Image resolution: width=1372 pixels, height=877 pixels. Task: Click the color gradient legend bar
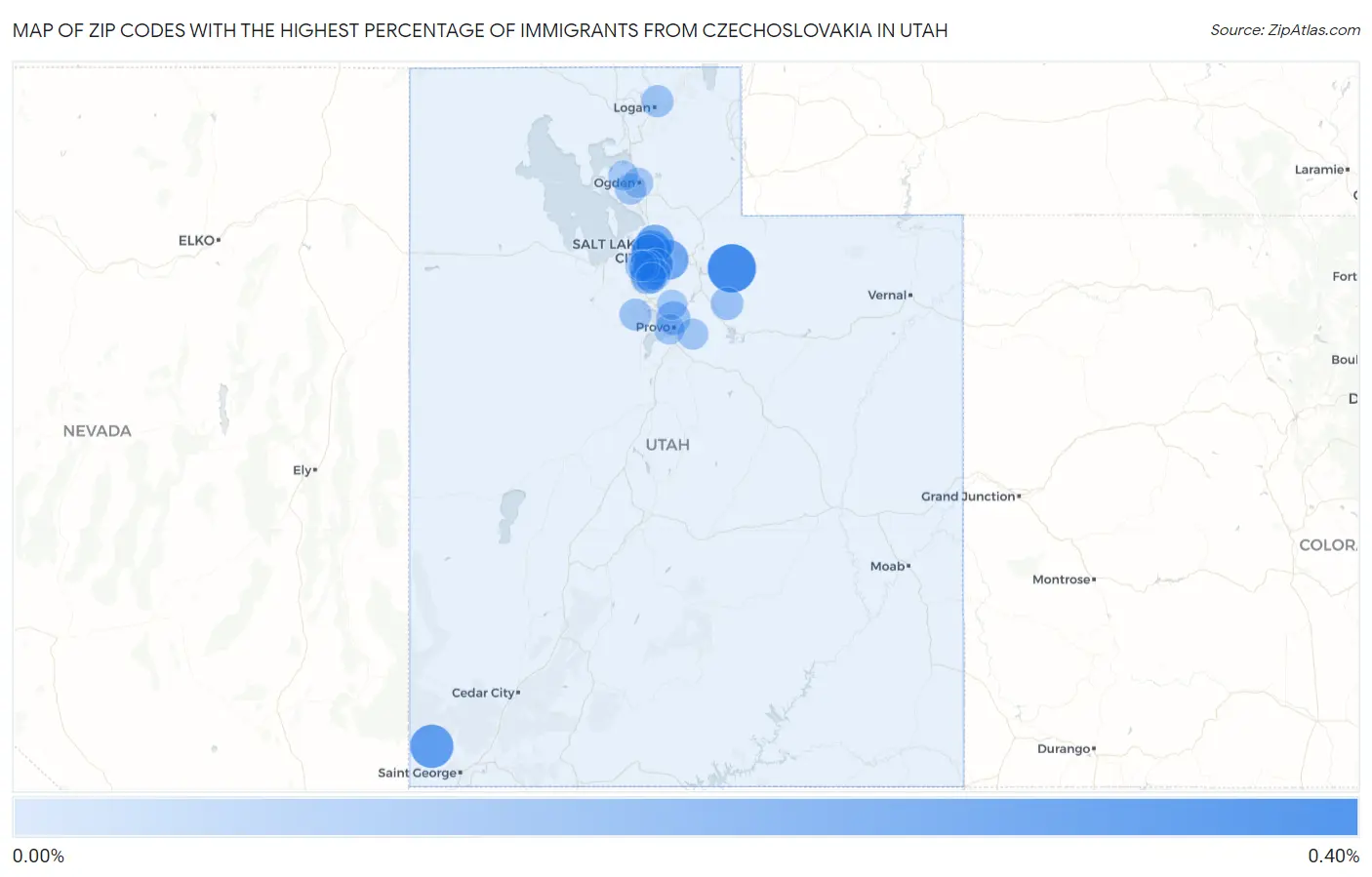(686, 817)
